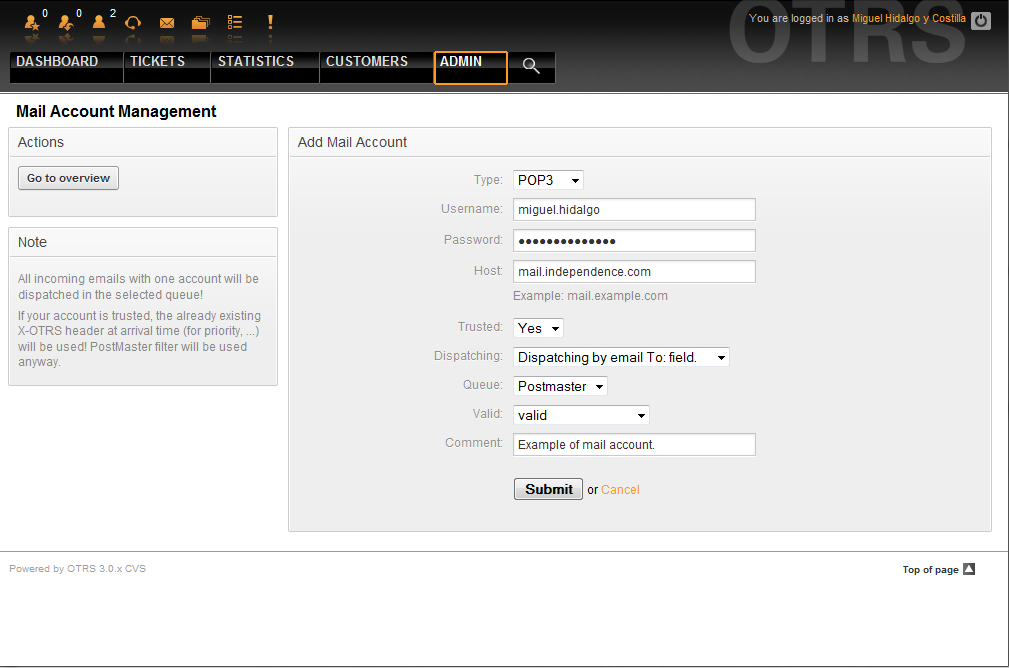This screenshot has width=1009, height=668.
Task: Click the orange exclamation mark icon
Action: click(x=270, y=22)
